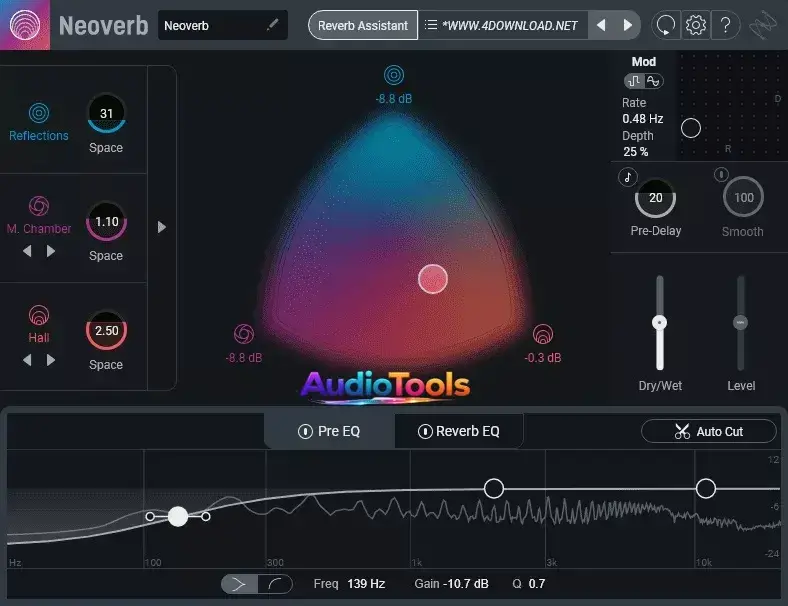Click the Auto Cut button

tap(709, 431)
